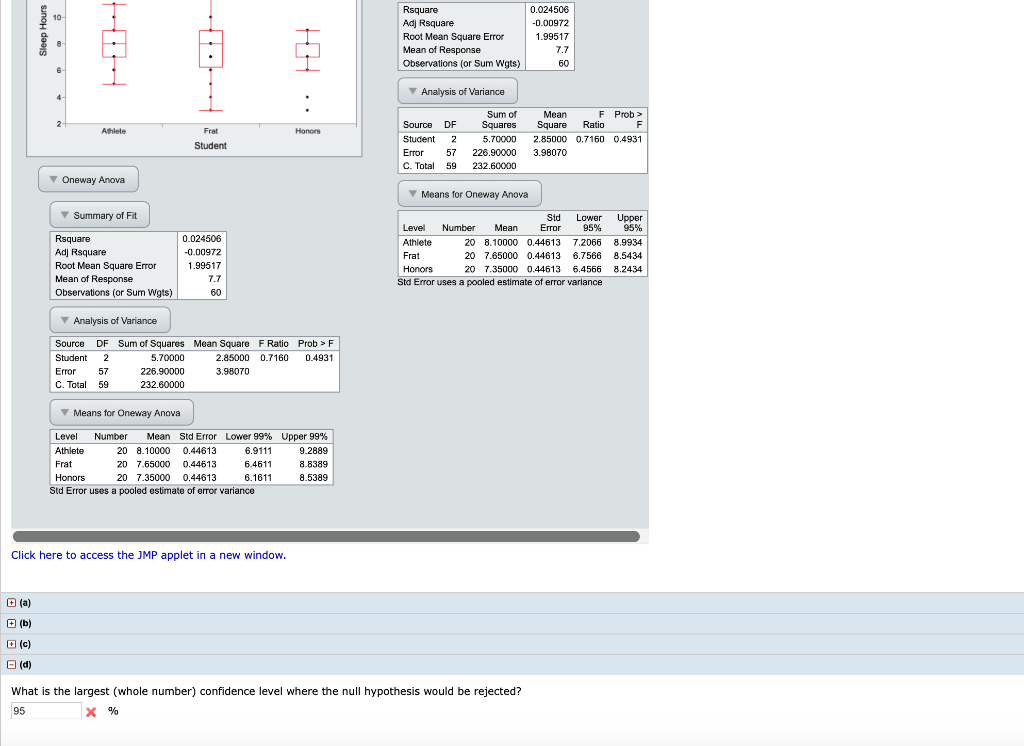Collapse section (d)

11,664
